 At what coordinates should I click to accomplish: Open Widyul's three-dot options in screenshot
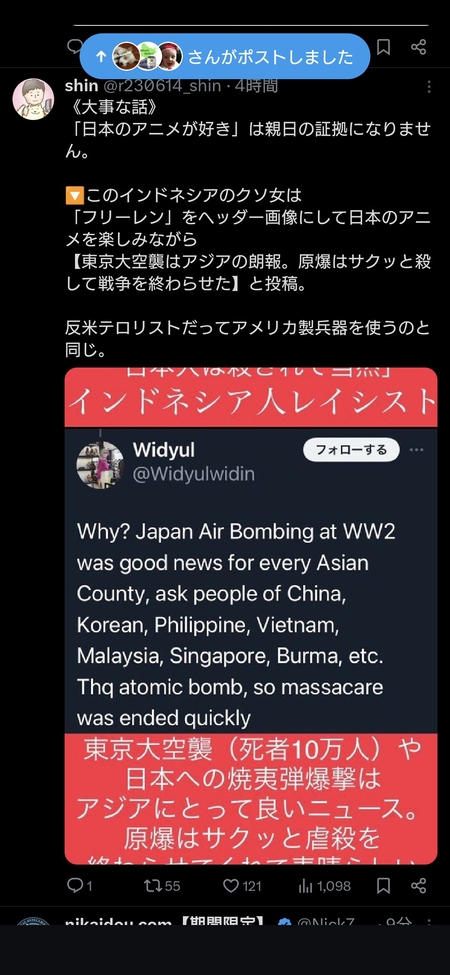tap(416, 450)
